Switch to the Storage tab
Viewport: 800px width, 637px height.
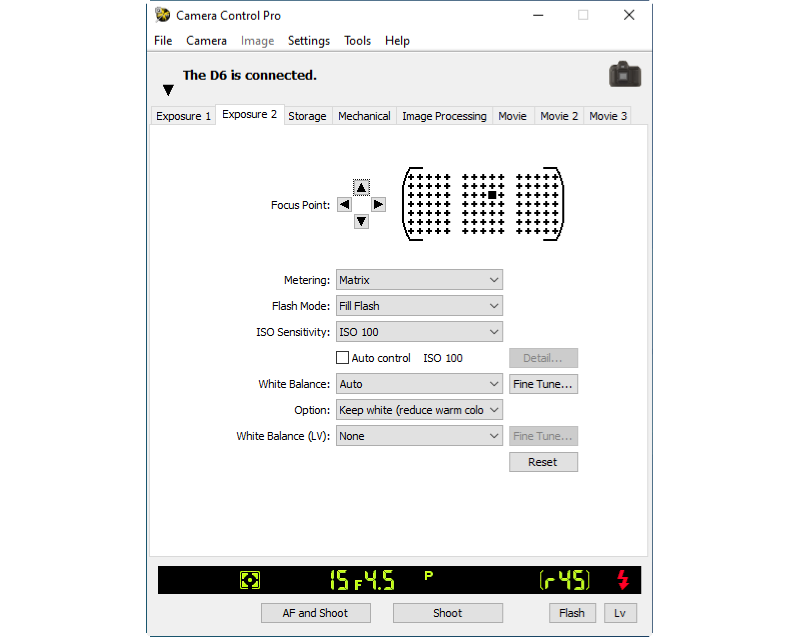click(307, 116)
